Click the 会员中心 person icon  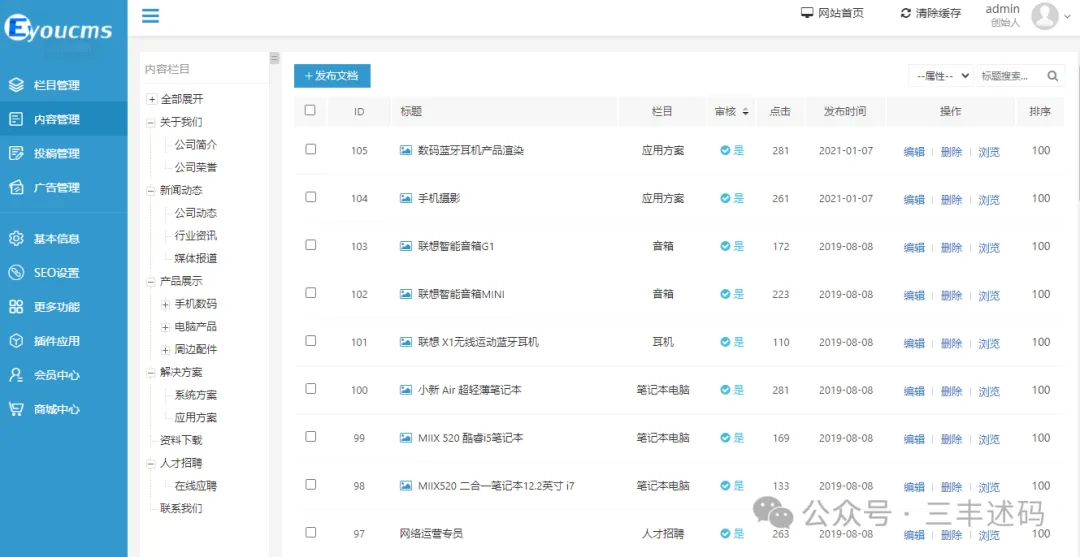(x=17, y=375)
